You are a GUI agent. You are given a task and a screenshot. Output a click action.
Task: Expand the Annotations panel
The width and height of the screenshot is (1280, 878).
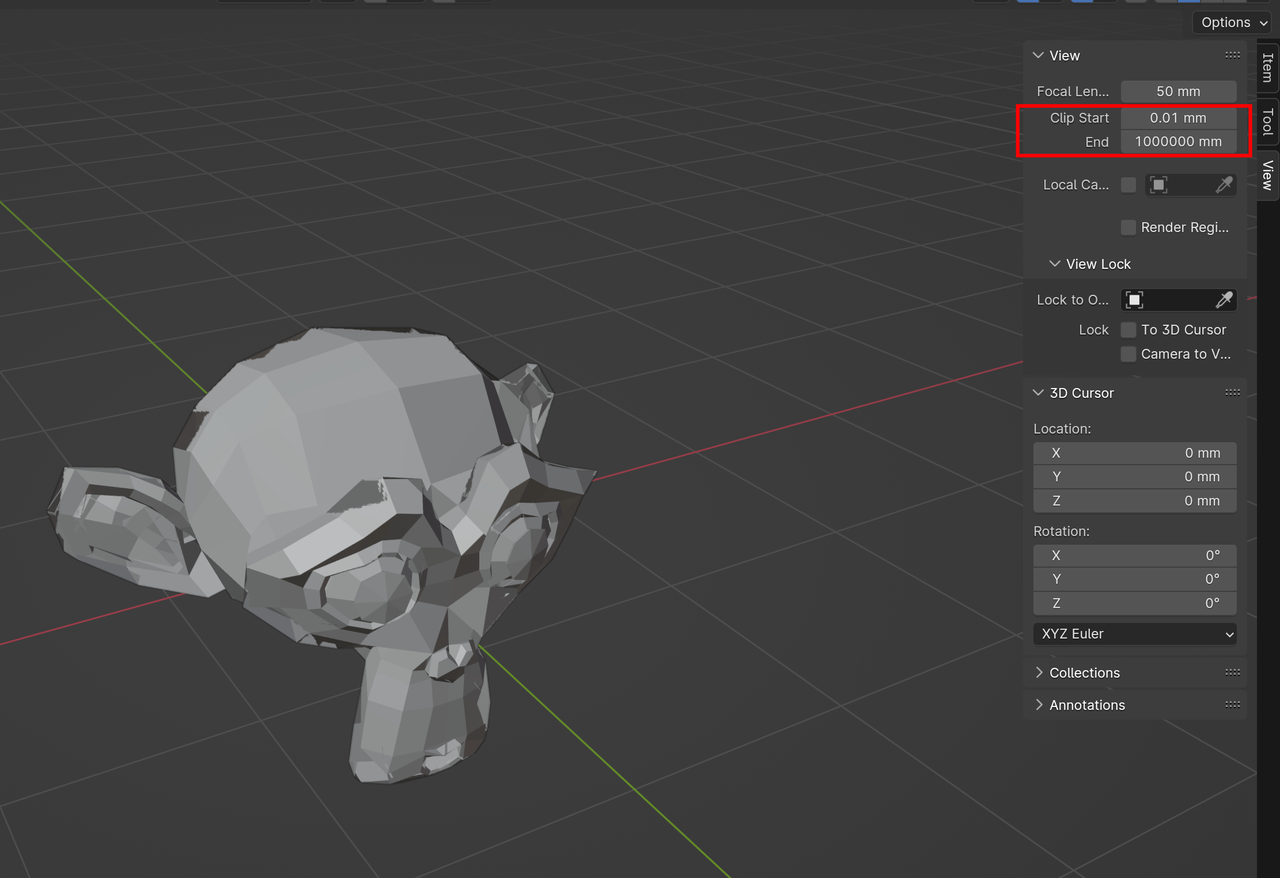1038,705
